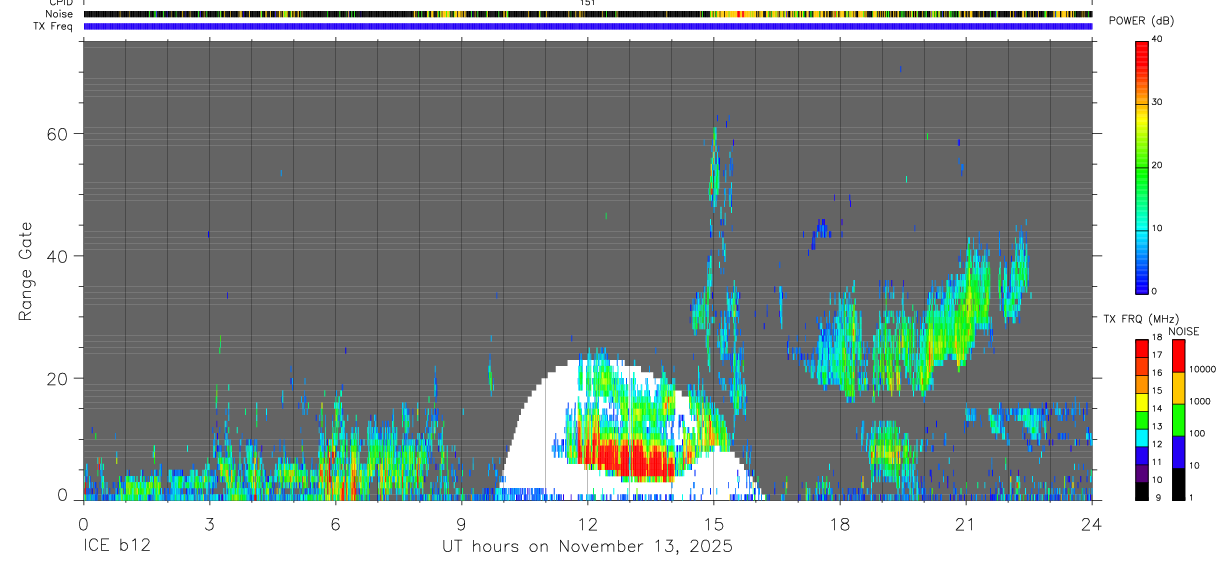Click the Noise row label above the plot

61,14
